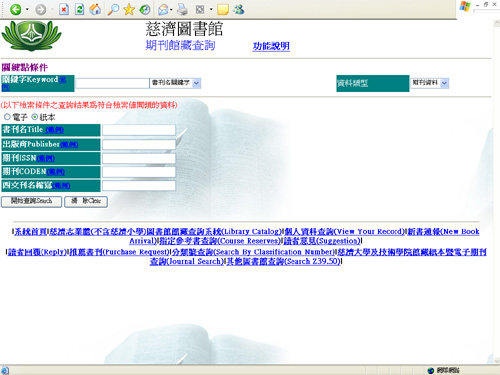This screenshot has height=375, width=500.
Task: Click the page icon in the status bar
Action: pyautogui.click(x=5, y=370)
